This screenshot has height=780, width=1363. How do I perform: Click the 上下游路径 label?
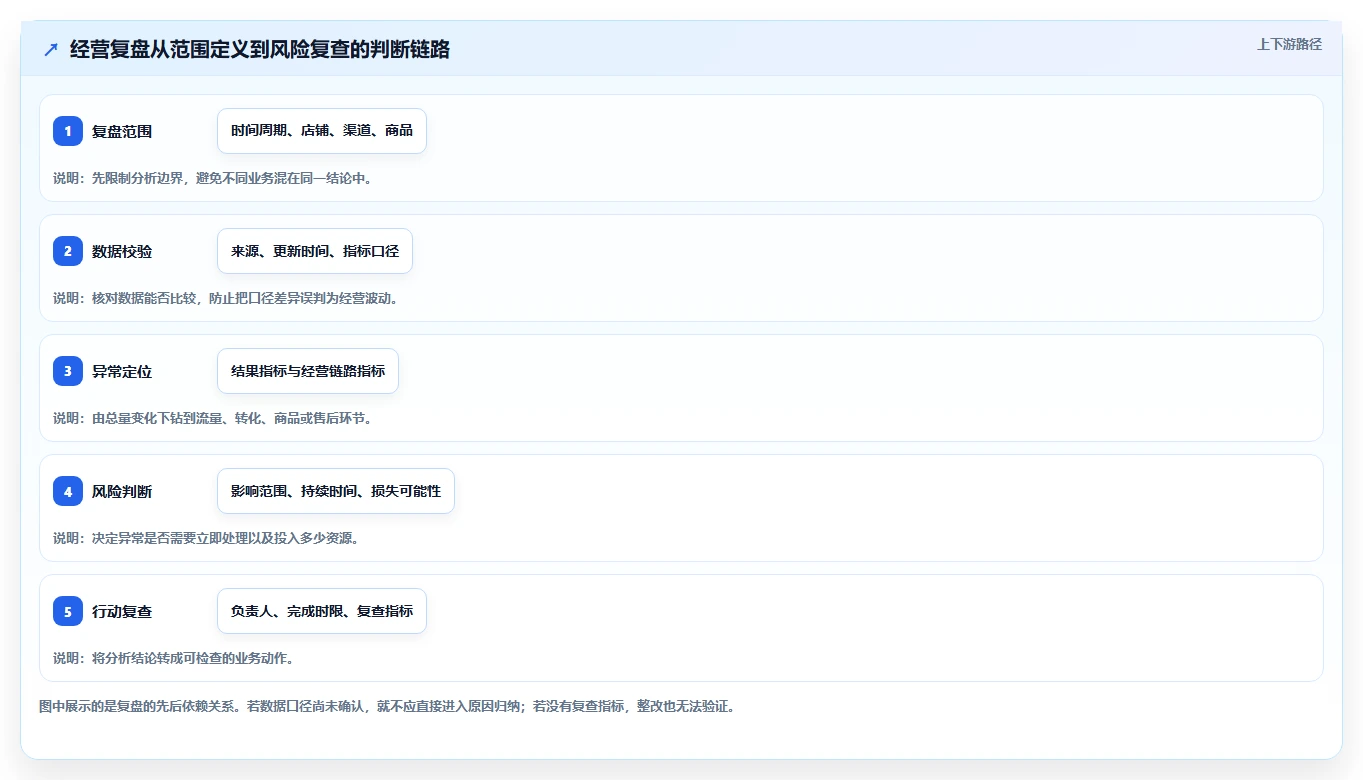click(1289, 44)
